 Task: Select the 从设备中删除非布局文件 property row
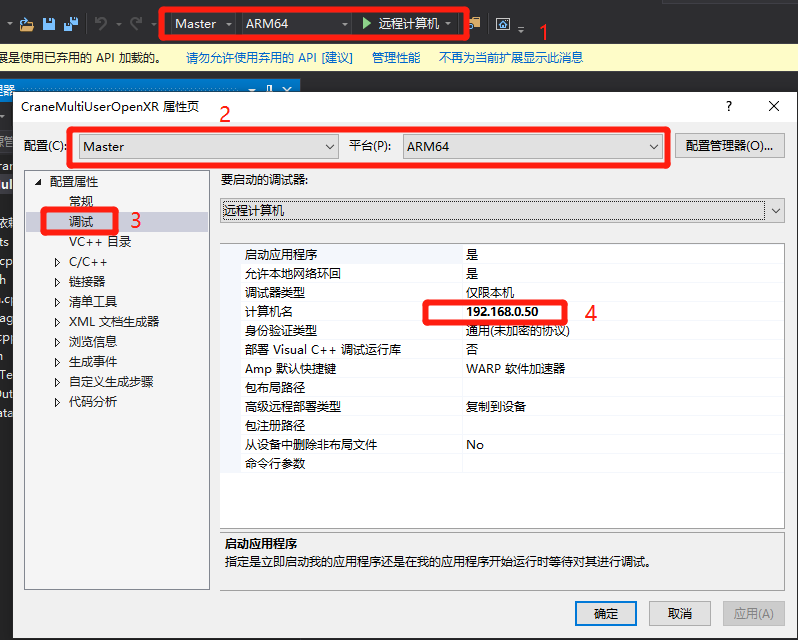tap(512, 445)
